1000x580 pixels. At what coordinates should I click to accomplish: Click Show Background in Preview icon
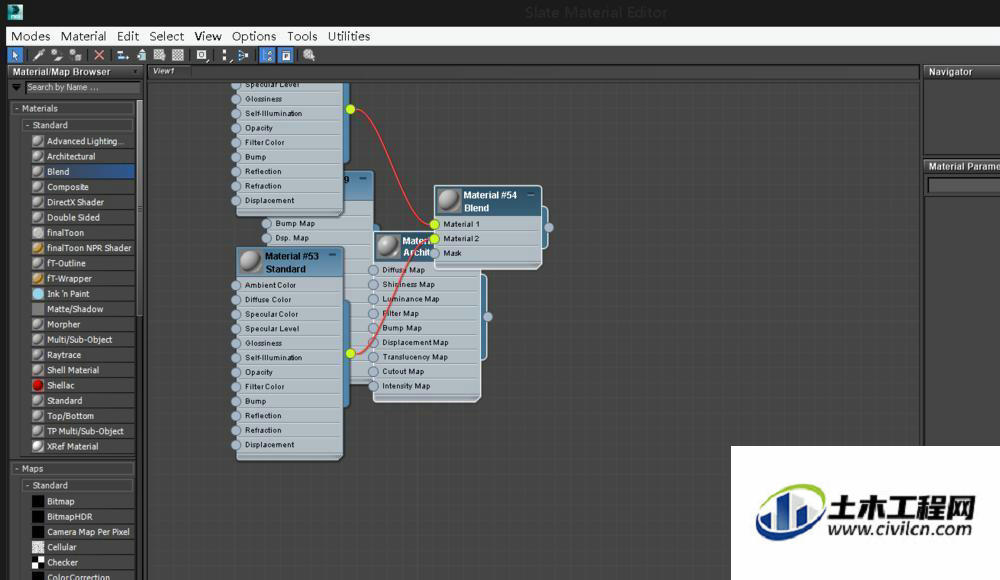tap(178, 56)
